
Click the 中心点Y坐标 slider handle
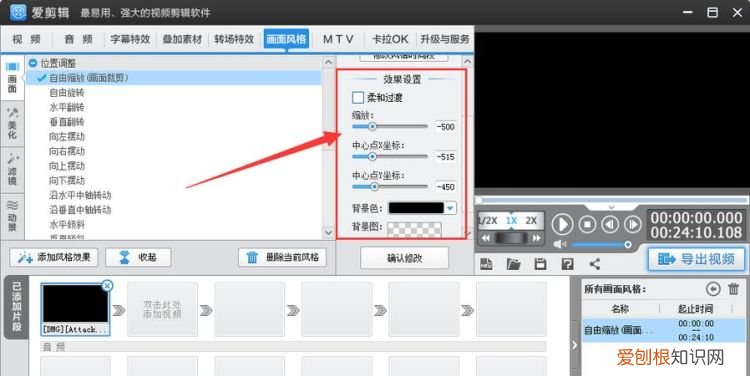(x=374, y=187)
